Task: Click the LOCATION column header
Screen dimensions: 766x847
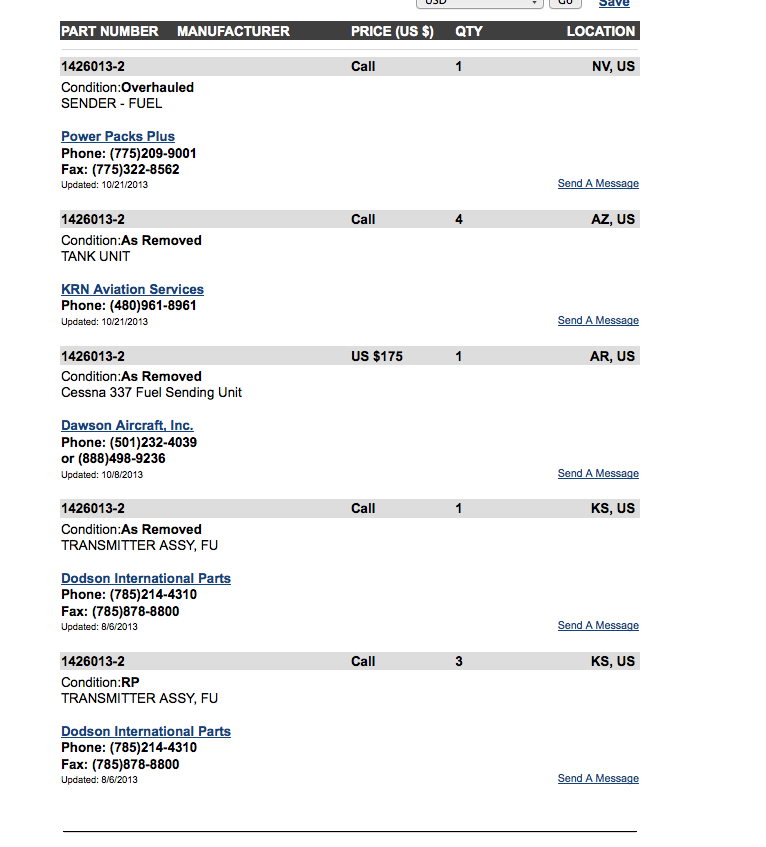Action: pos(600,31)
